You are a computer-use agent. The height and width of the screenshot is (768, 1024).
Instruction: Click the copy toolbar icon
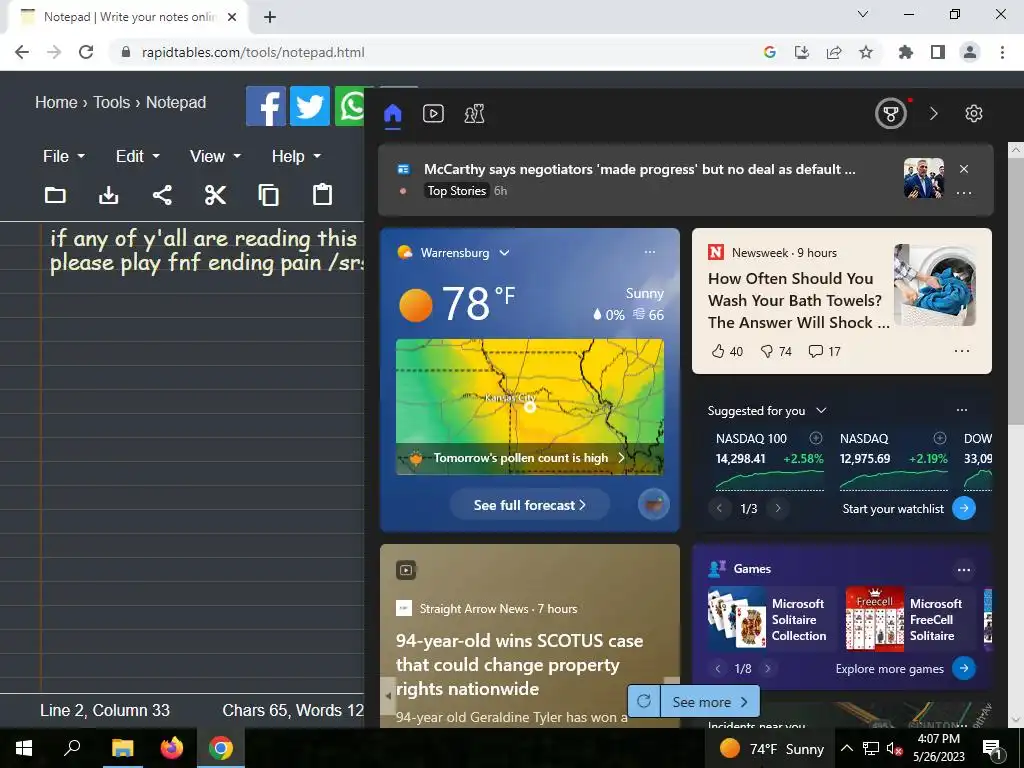pyautogui.click(x=268, y=195)
